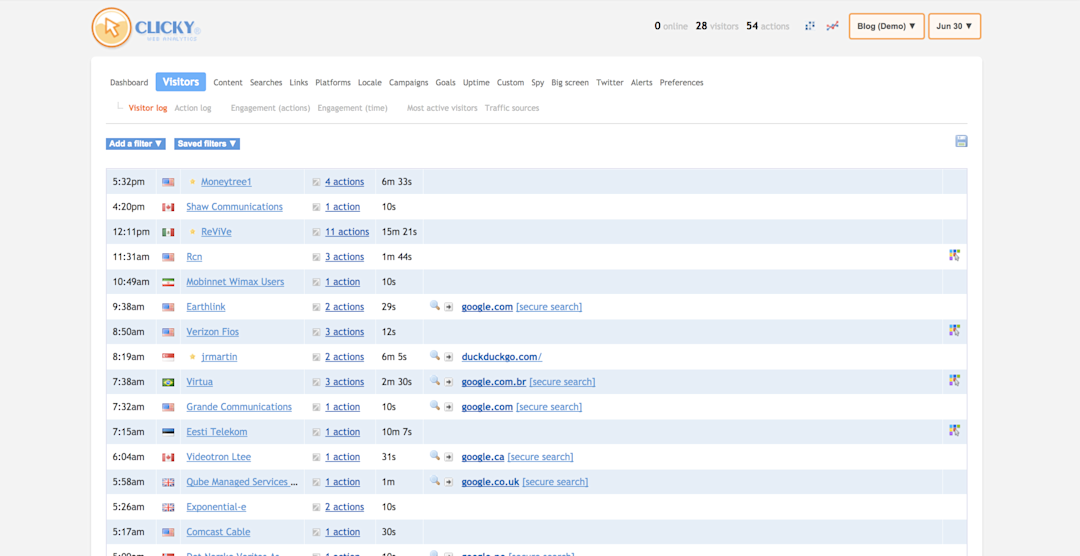
Task: Open the dots grid icon in header
Action: tap(810, 26)
